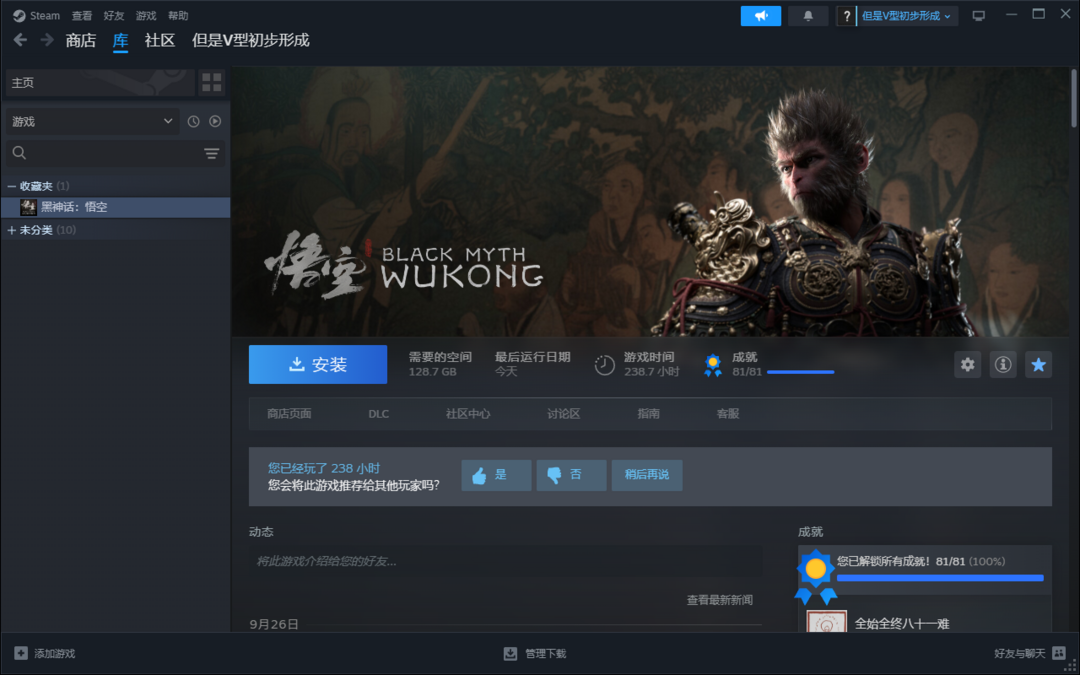Open the 社区中心 link

468,414
